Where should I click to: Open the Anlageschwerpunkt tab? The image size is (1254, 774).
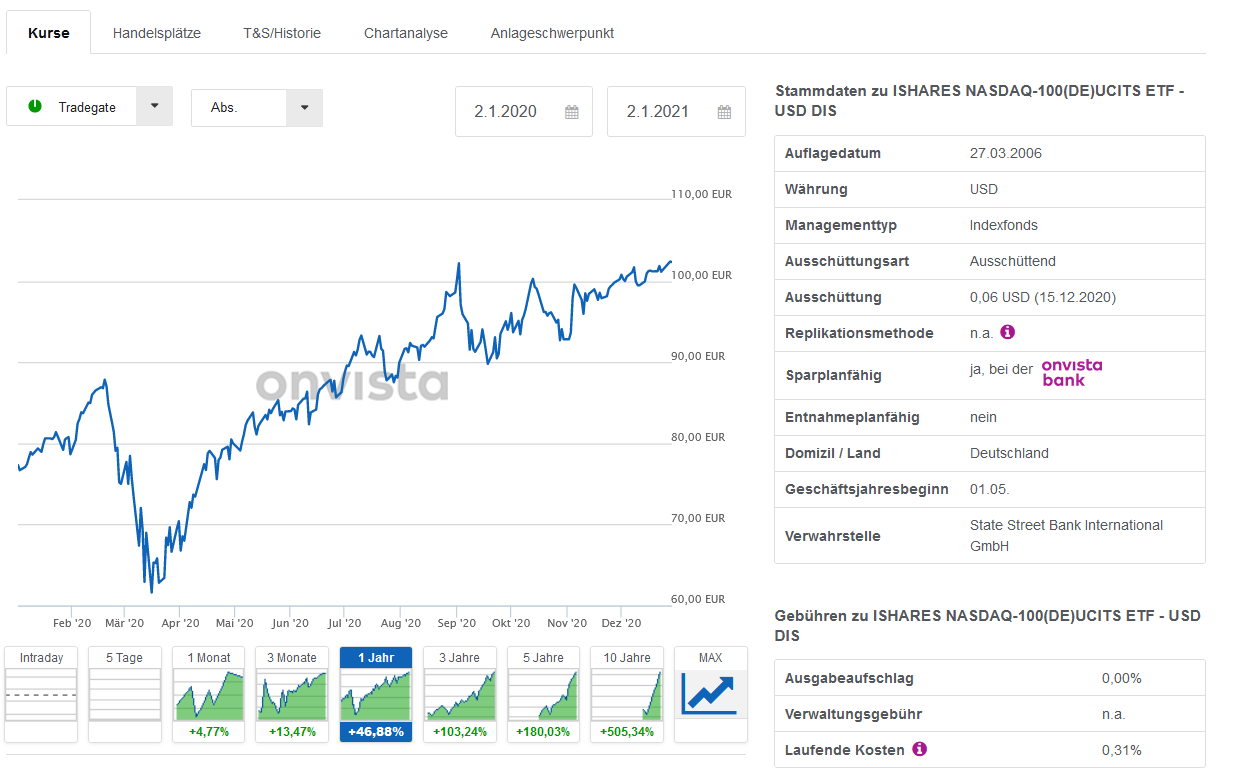pyautogui.click(x=552, y=33)
